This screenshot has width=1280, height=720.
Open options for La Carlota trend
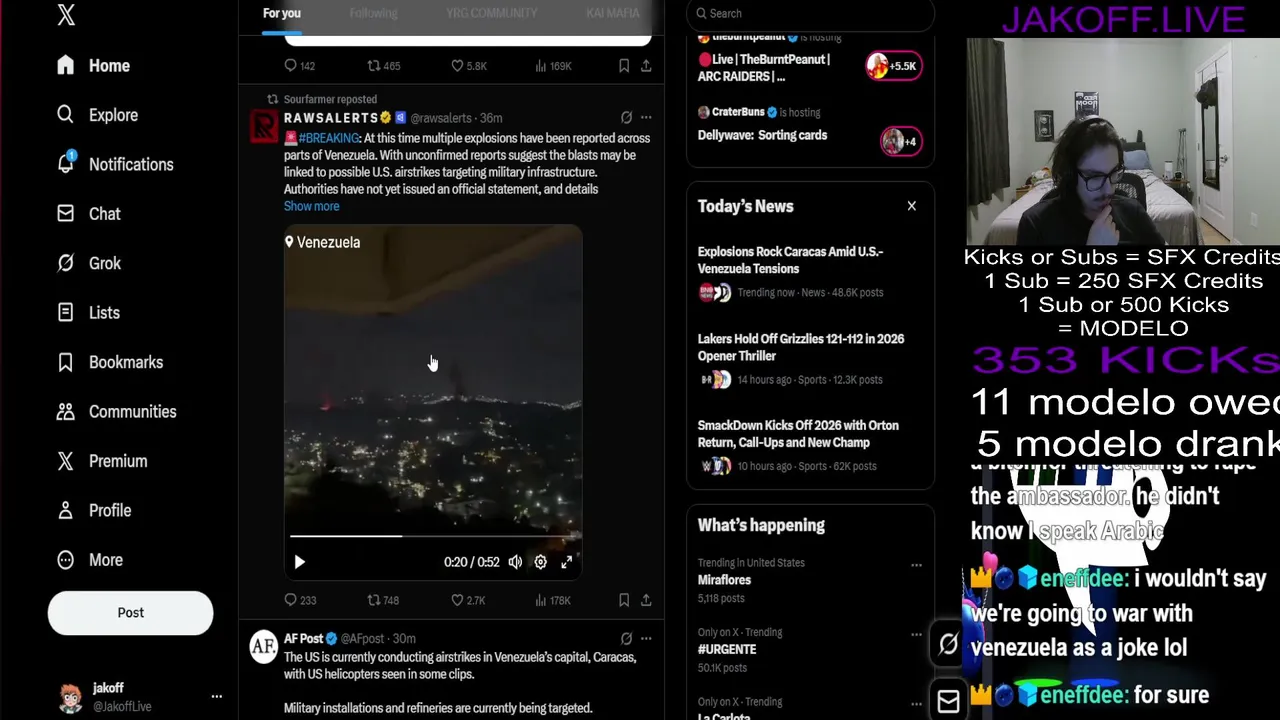(x=916, y=703)
